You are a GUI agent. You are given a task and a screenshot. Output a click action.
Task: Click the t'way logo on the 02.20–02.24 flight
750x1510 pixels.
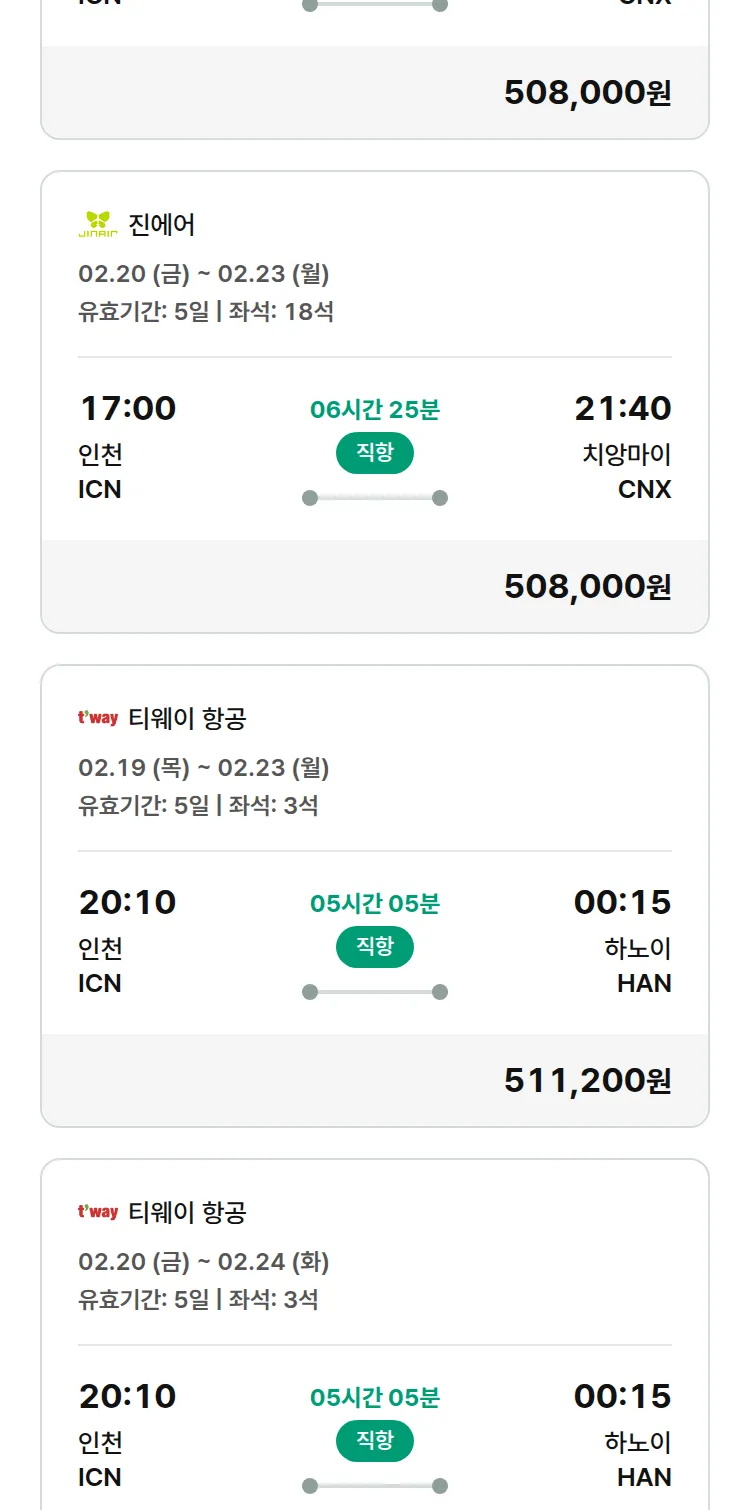coord(98,1212)
